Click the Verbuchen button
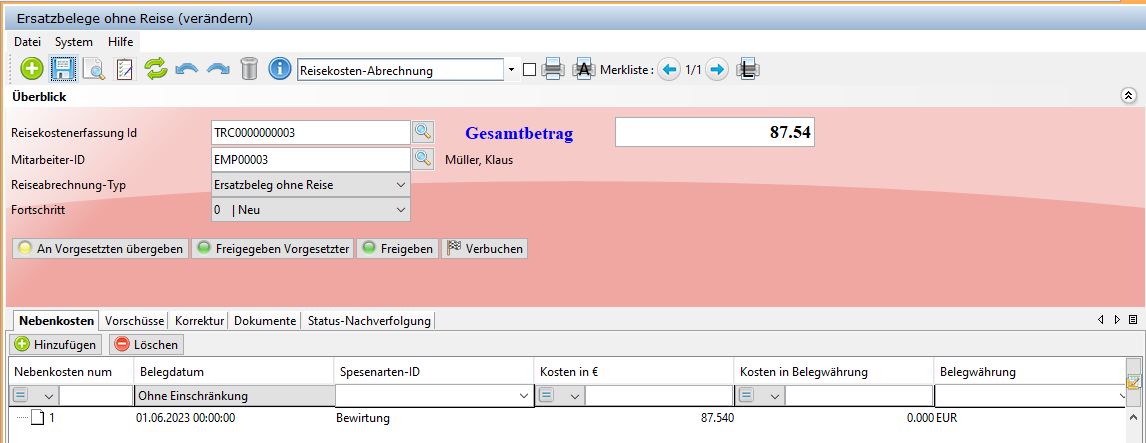Screen dimensions: 1146x443 pos(485,249)
